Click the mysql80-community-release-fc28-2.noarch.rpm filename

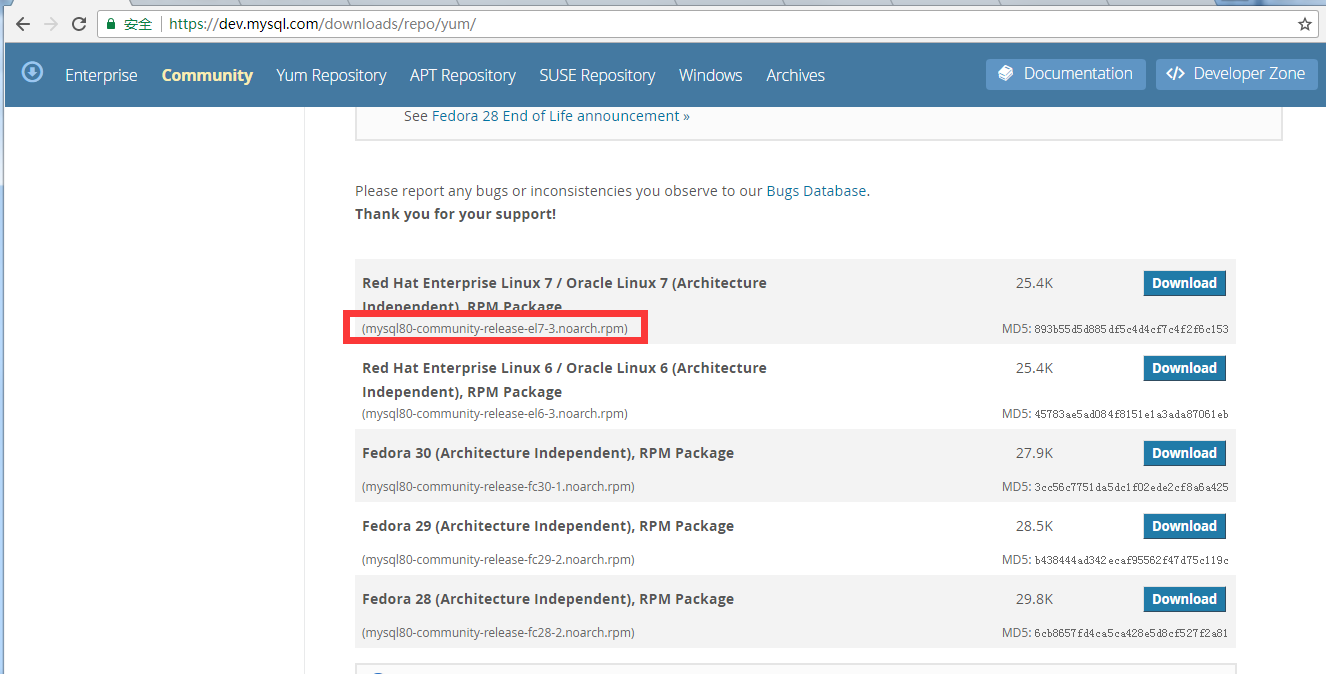tap(498, 633)
